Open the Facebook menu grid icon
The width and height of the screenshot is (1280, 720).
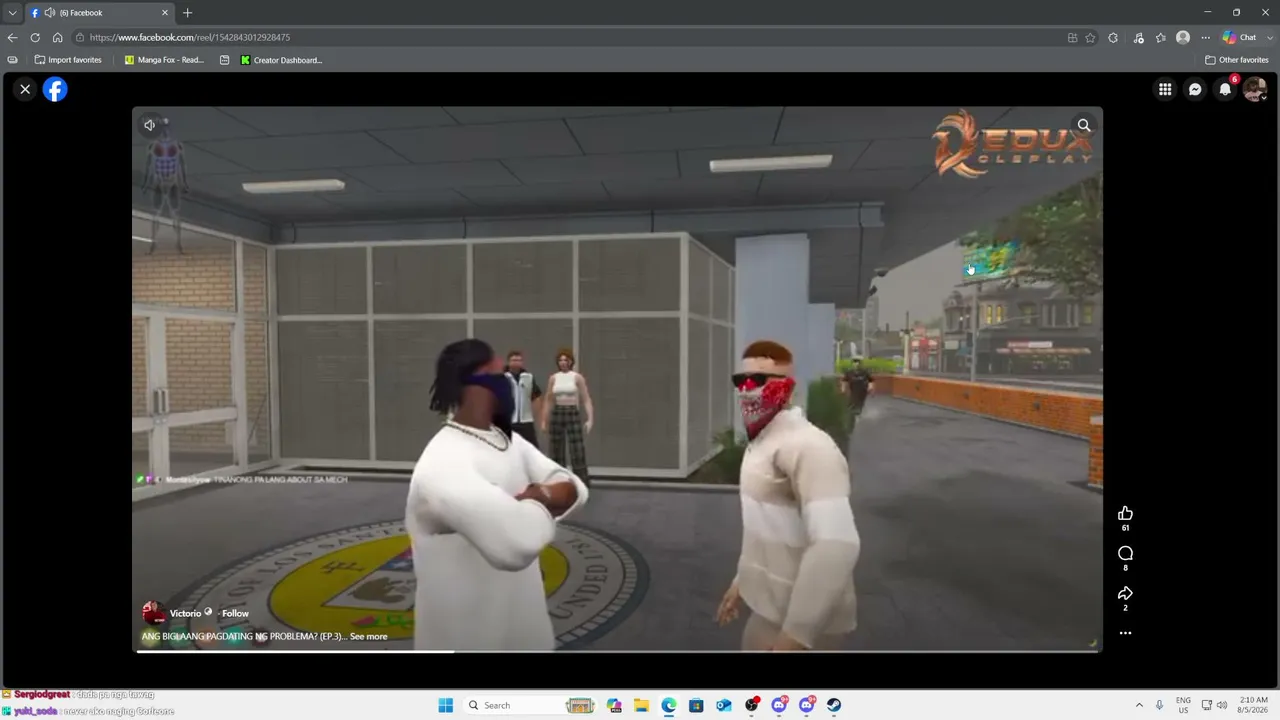point(1165,89)
